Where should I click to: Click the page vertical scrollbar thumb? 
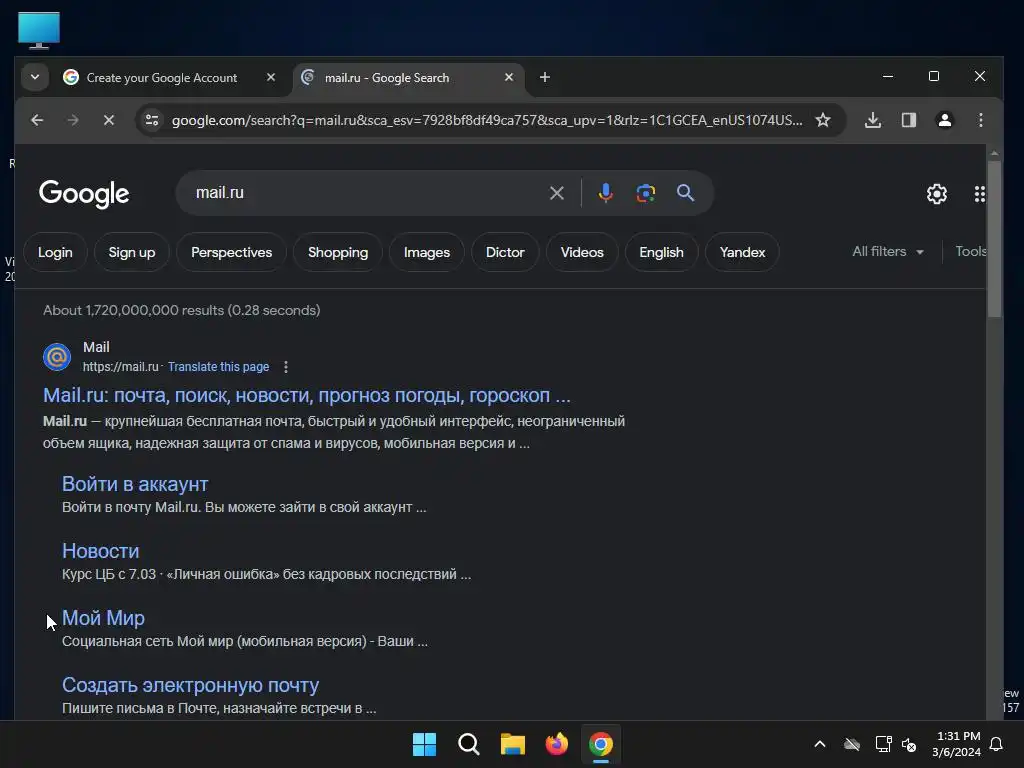click(994, 238)
